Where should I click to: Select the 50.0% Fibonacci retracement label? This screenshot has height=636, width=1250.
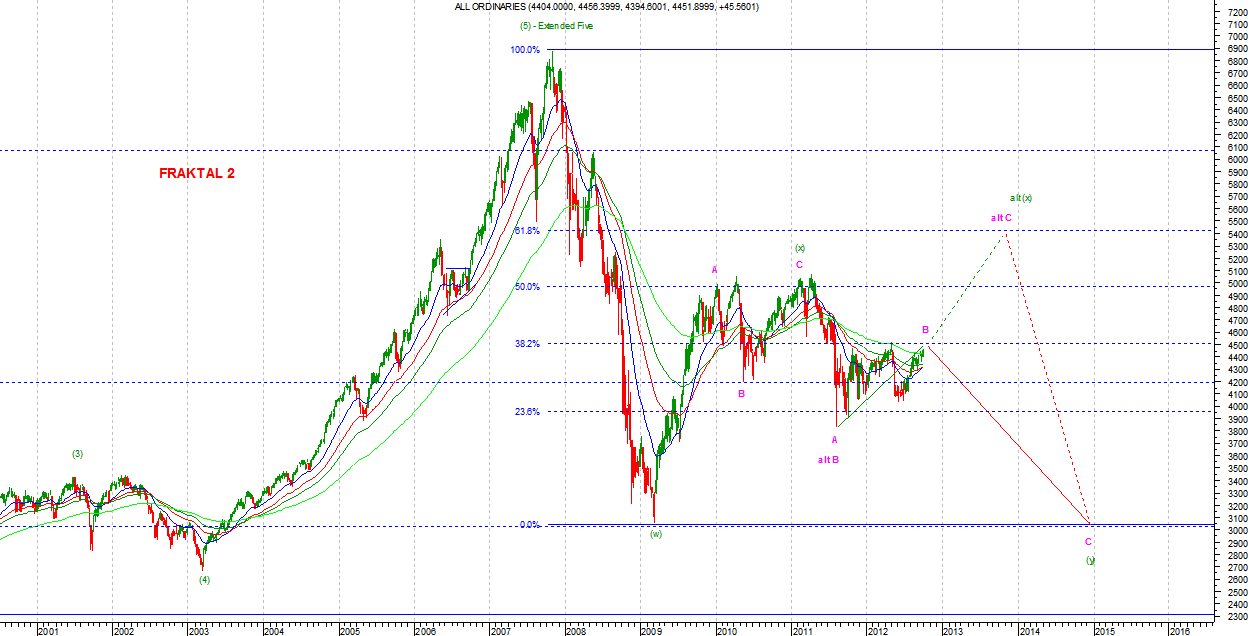coord(526,287)
